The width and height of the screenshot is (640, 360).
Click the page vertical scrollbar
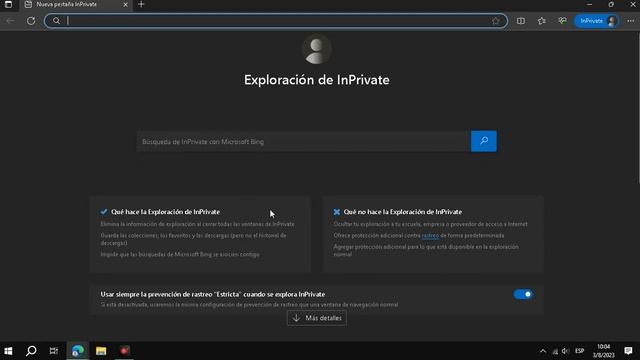[638, 107]
